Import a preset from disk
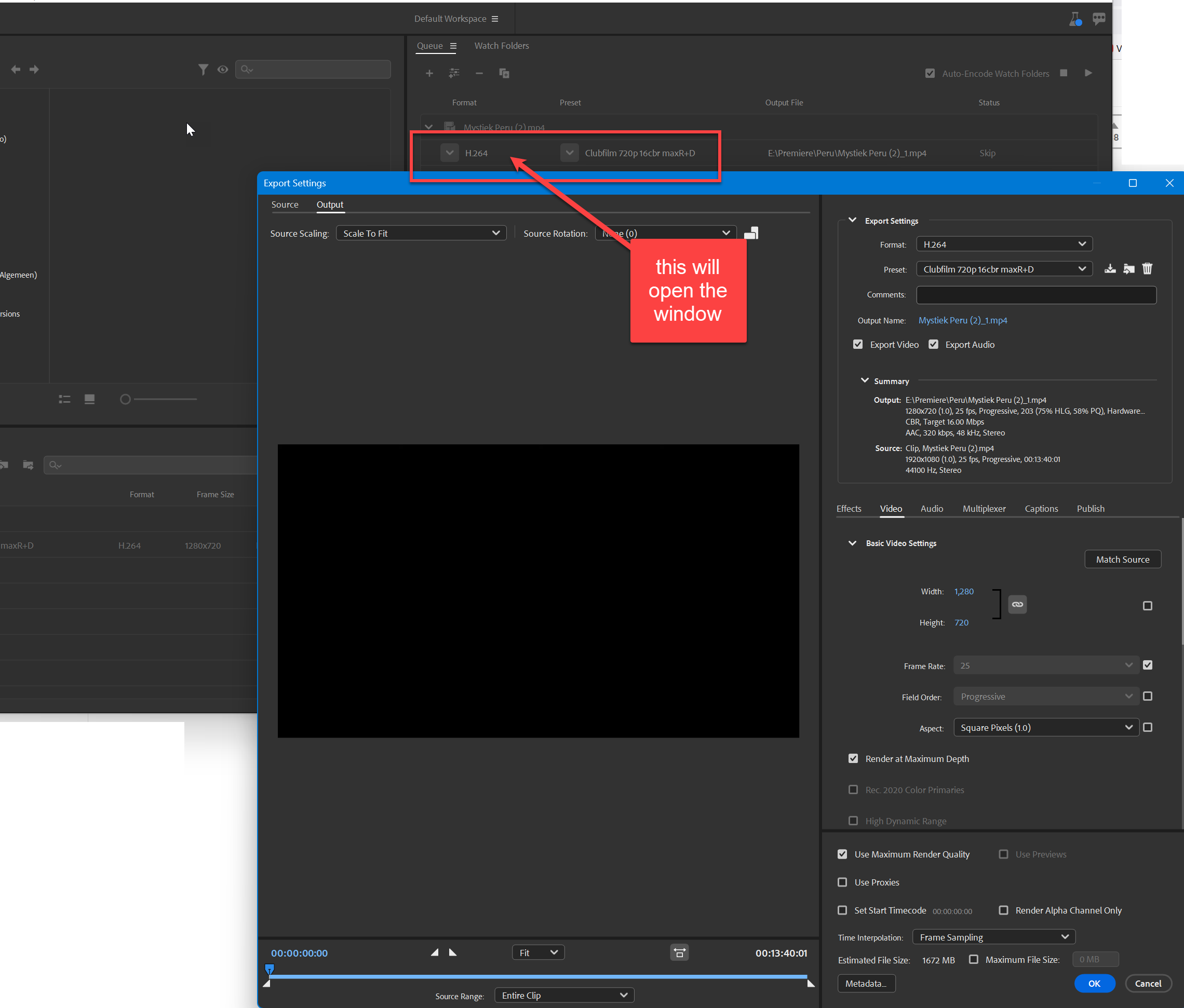 1128,268
